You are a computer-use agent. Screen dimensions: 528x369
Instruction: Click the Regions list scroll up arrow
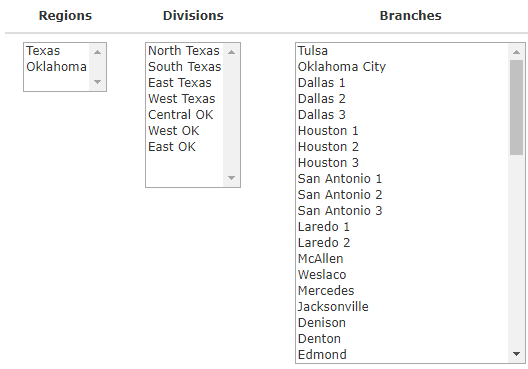point(98,52)
